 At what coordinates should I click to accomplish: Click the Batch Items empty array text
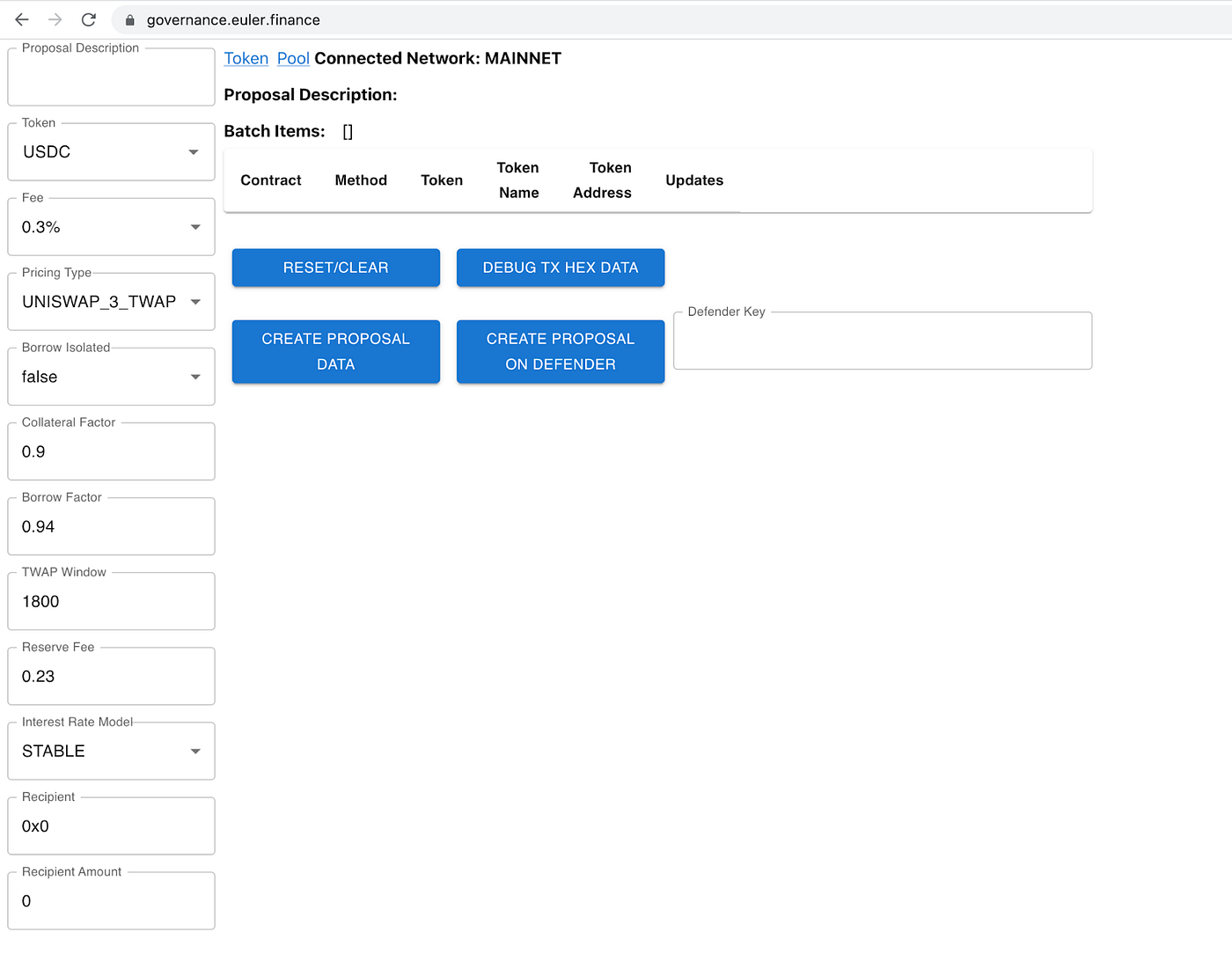click(x=348, y=131)
